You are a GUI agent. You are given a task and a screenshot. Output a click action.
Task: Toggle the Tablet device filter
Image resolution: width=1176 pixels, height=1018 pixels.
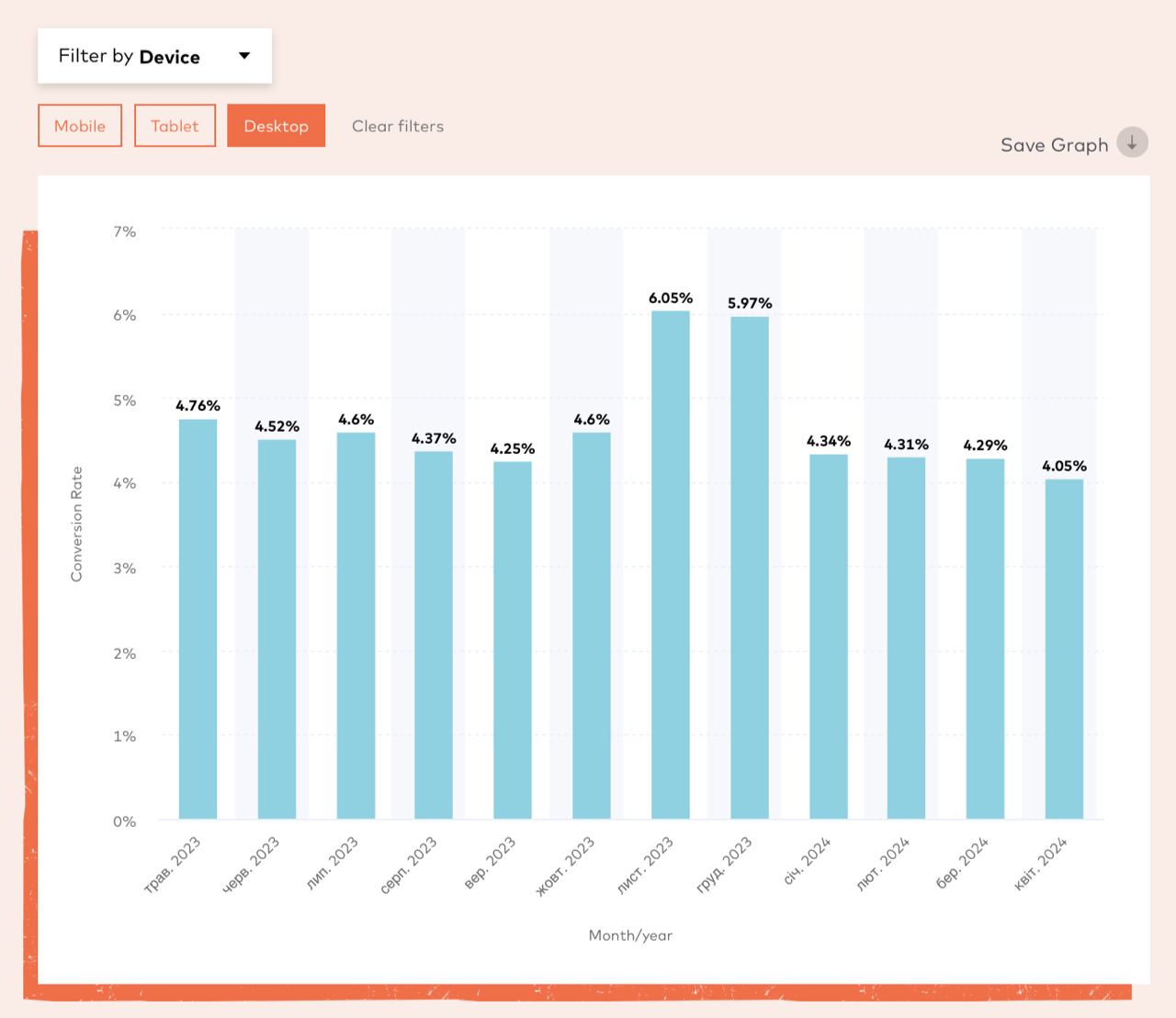[x=175, y=126]
